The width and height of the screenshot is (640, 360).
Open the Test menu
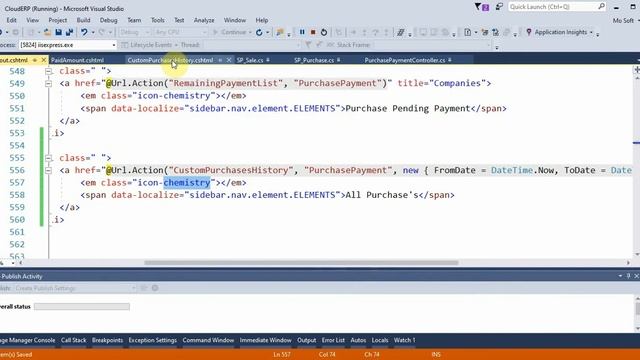click(x=179, y=20)
